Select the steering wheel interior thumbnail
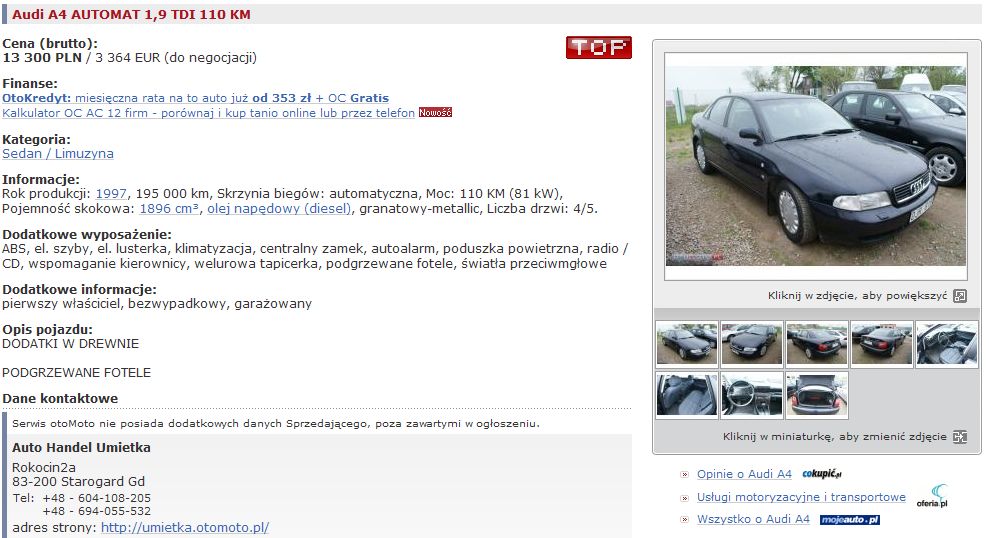The width and height of the screenshot is (989, 538). (x=752, y=395)
